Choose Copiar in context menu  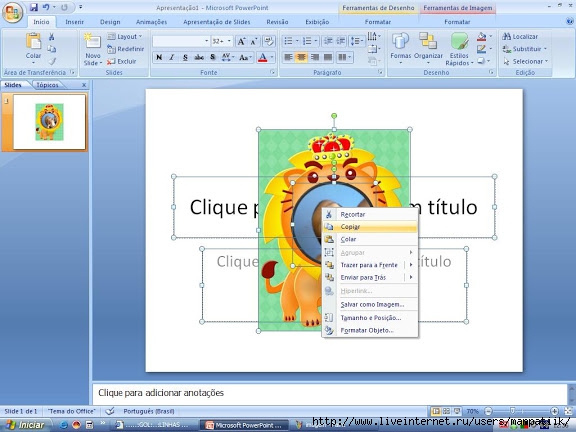click(x=370, y=227)
